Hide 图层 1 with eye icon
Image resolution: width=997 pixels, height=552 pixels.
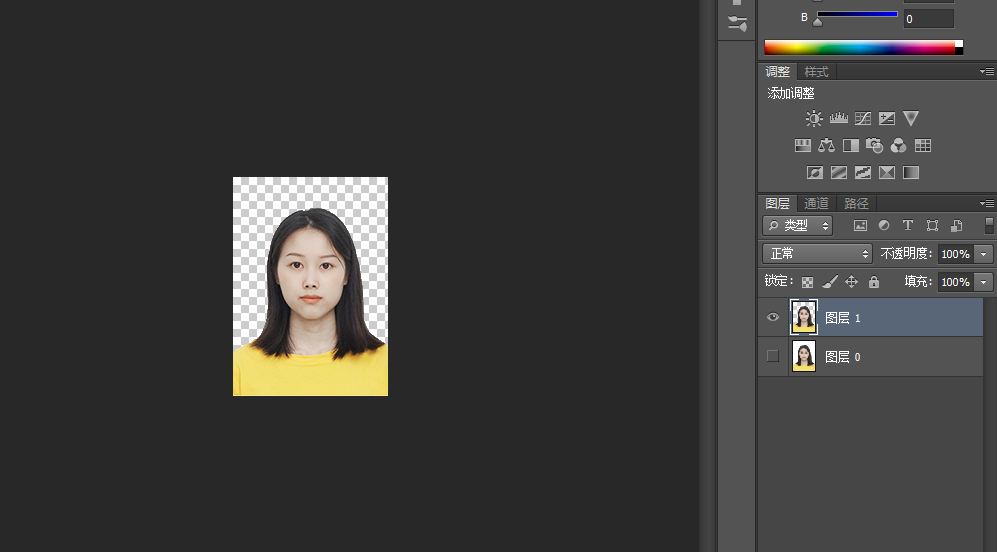tap(773, 317)
